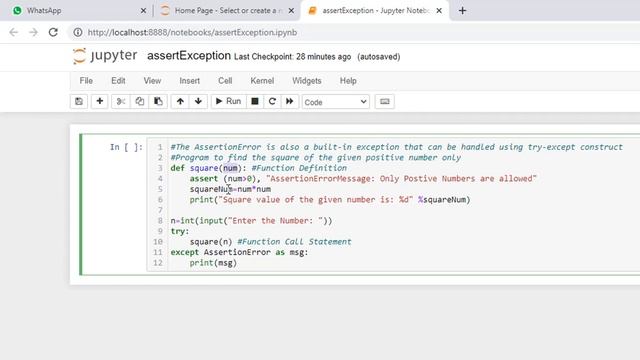The height and width of the screenshot is (360, 640).
Task: Click the 'assert (num>0)' code line
Action: coord(363,179)
